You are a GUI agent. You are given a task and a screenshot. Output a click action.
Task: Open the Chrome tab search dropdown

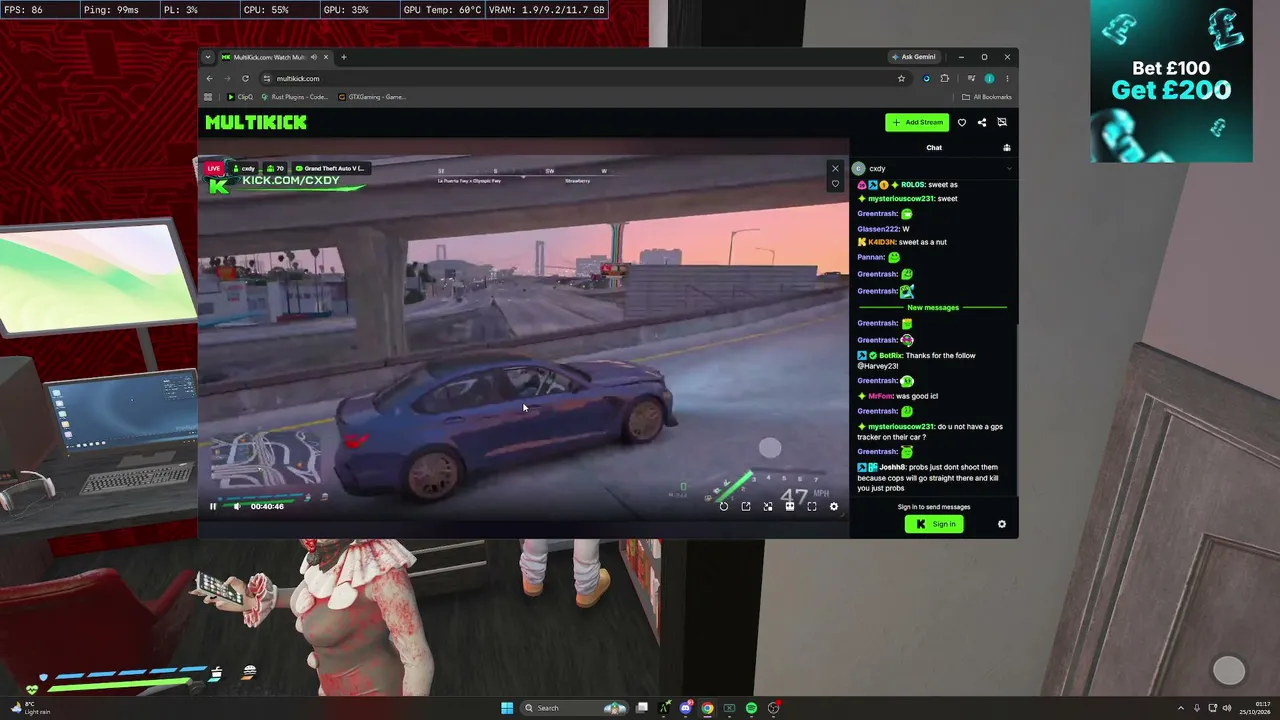[x=207, y=57]
